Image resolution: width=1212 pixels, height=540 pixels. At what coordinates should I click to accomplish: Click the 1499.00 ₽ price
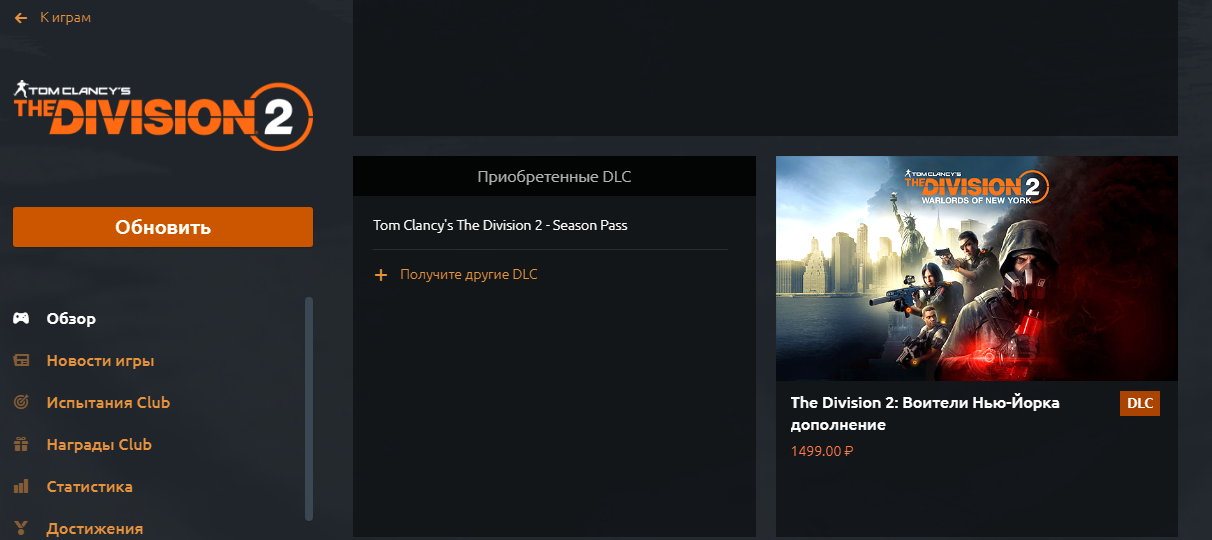[x=822, y=451]
